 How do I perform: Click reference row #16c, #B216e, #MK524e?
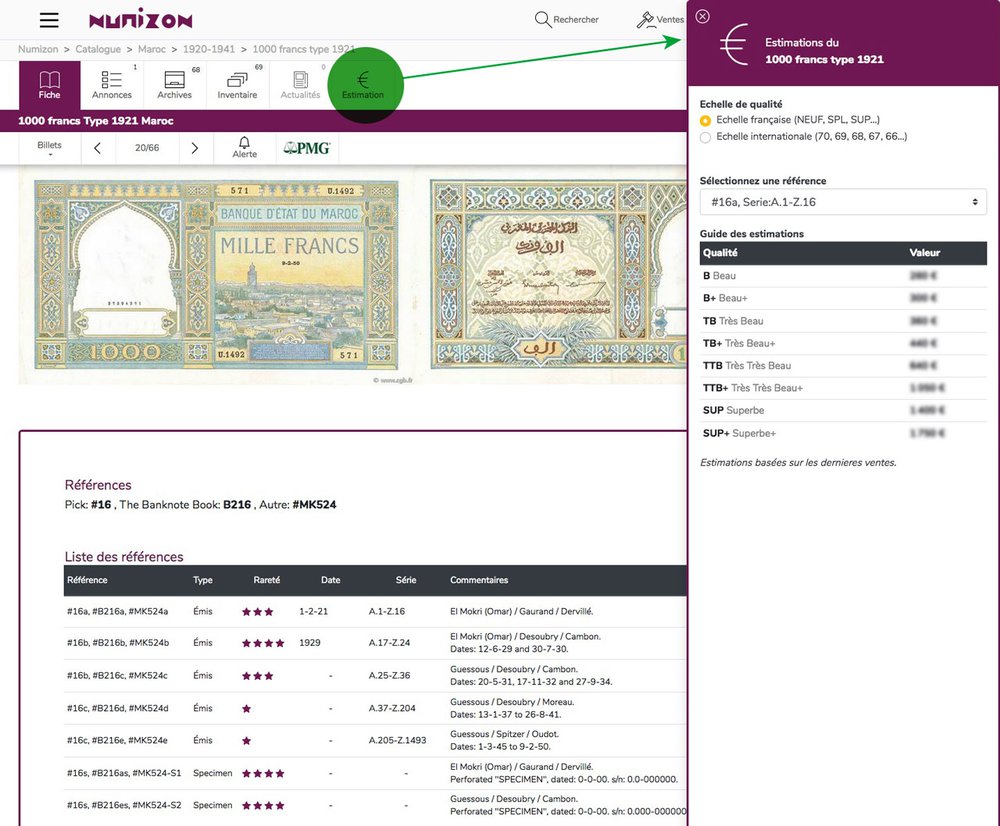click(376, 741)
